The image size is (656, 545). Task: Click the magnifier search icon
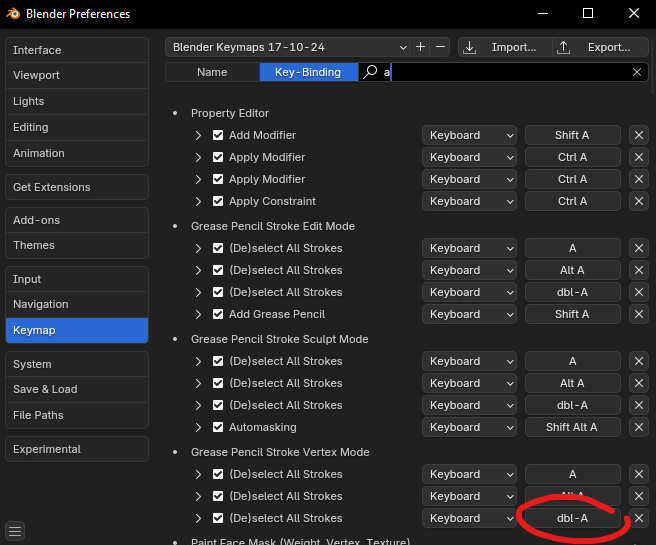370,72
